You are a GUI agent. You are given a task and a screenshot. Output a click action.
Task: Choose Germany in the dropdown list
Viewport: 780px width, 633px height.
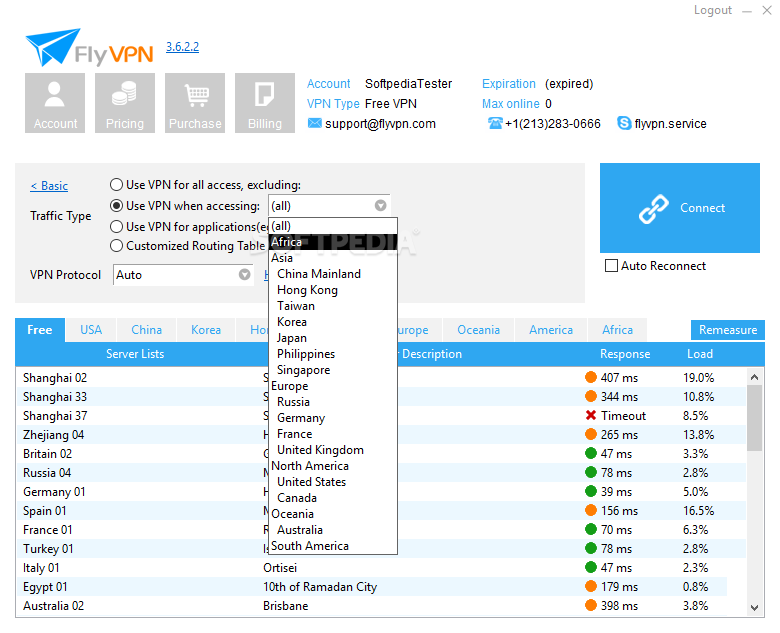333,418
